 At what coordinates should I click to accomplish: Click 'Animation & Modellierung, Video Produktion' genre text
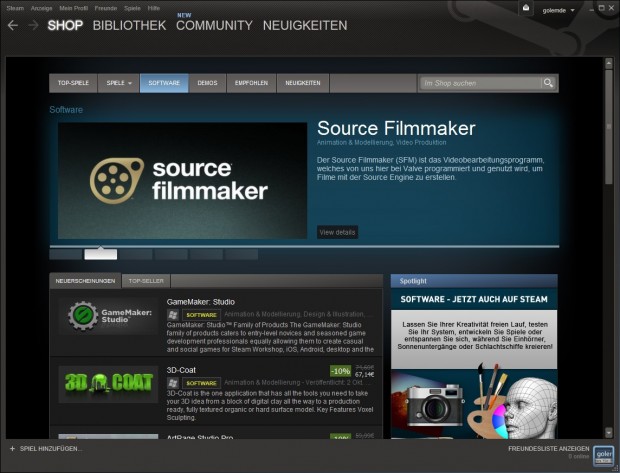tap(382, 142)
